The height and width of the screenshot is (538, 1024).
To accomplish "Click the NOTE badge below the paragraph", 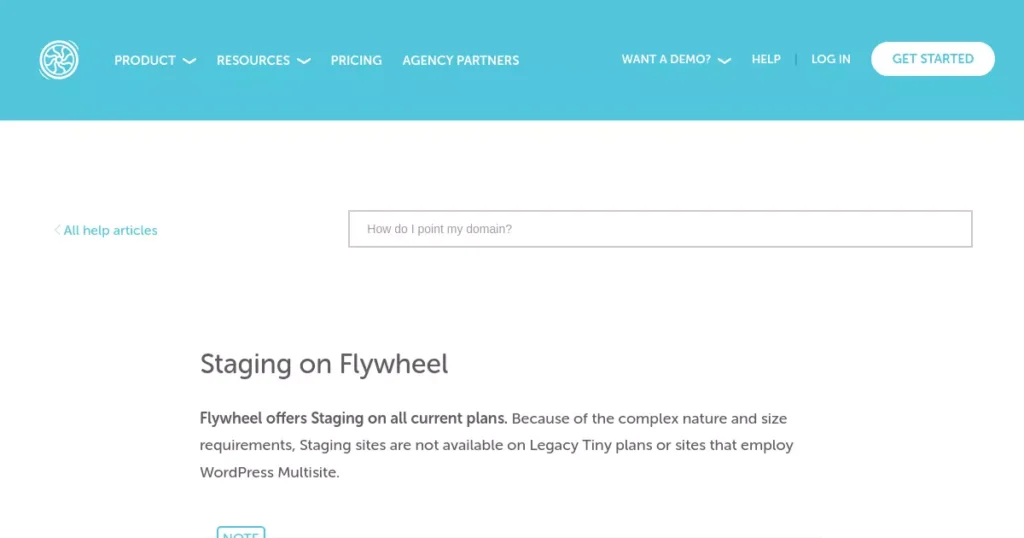I will click(x=241, y=533).
